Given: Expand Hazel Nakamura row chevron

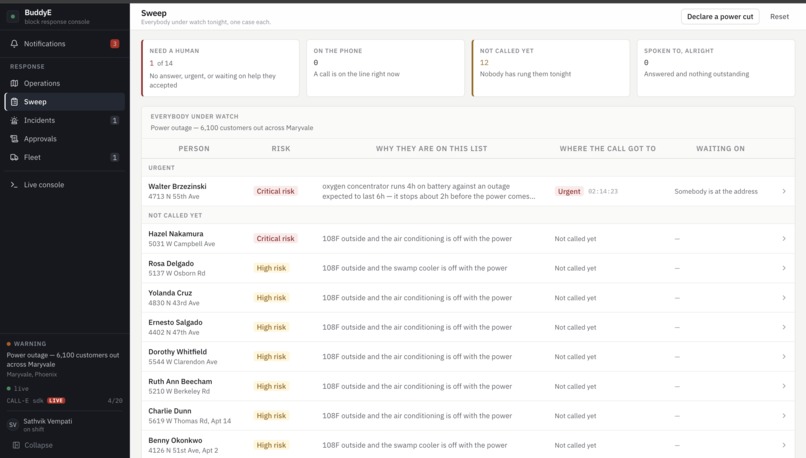Looking at the screenshot, I should pyautogui.click(x=784, y=239).
